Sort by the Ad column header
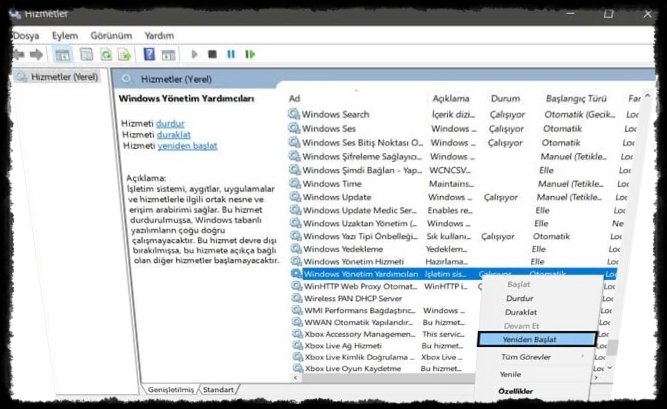This screenshot has width=667, height=409. 294,98
